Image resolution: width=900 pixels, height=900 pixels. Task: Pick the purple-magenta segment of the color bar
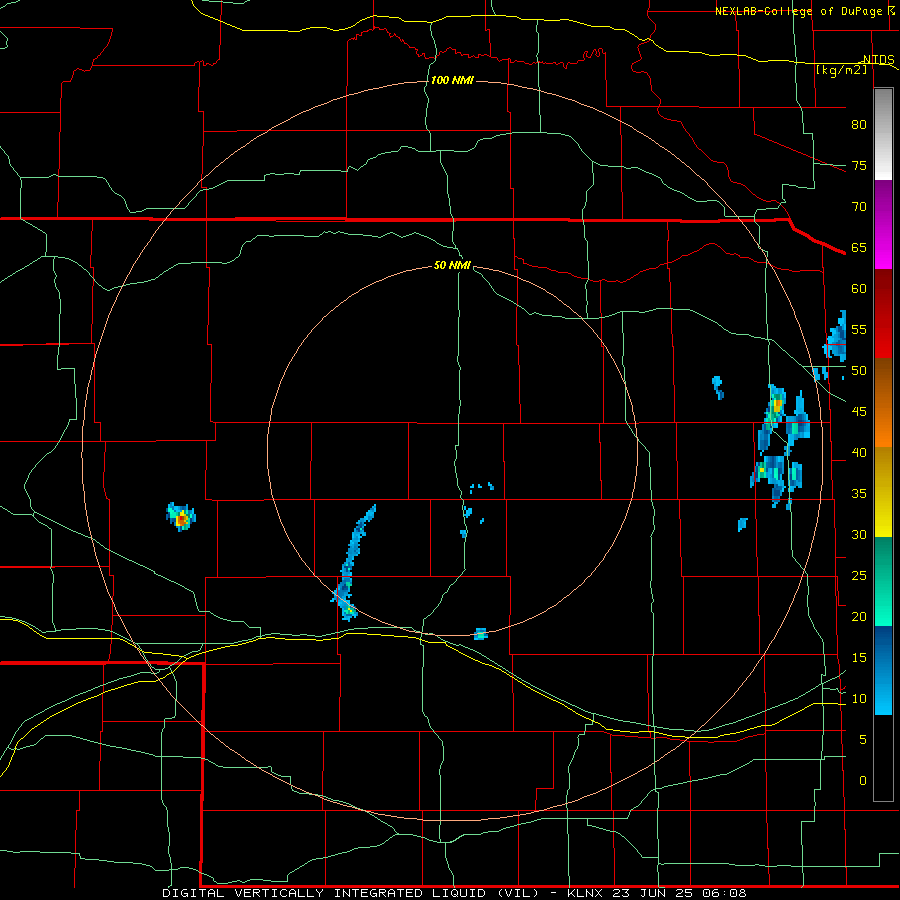pyautogui.click(x=883, y=225)
